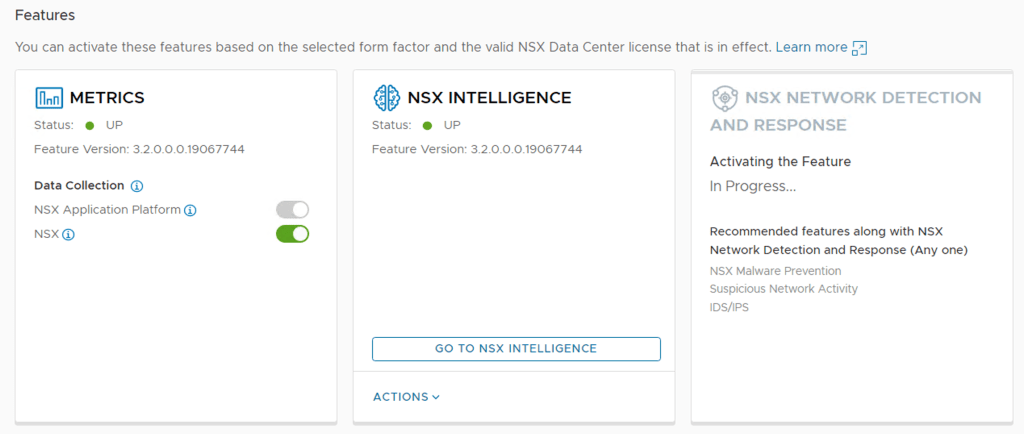The image size is (1024, 434).
Task: Toggle the NSX Application Platform switch
Action: coord(293,210)
